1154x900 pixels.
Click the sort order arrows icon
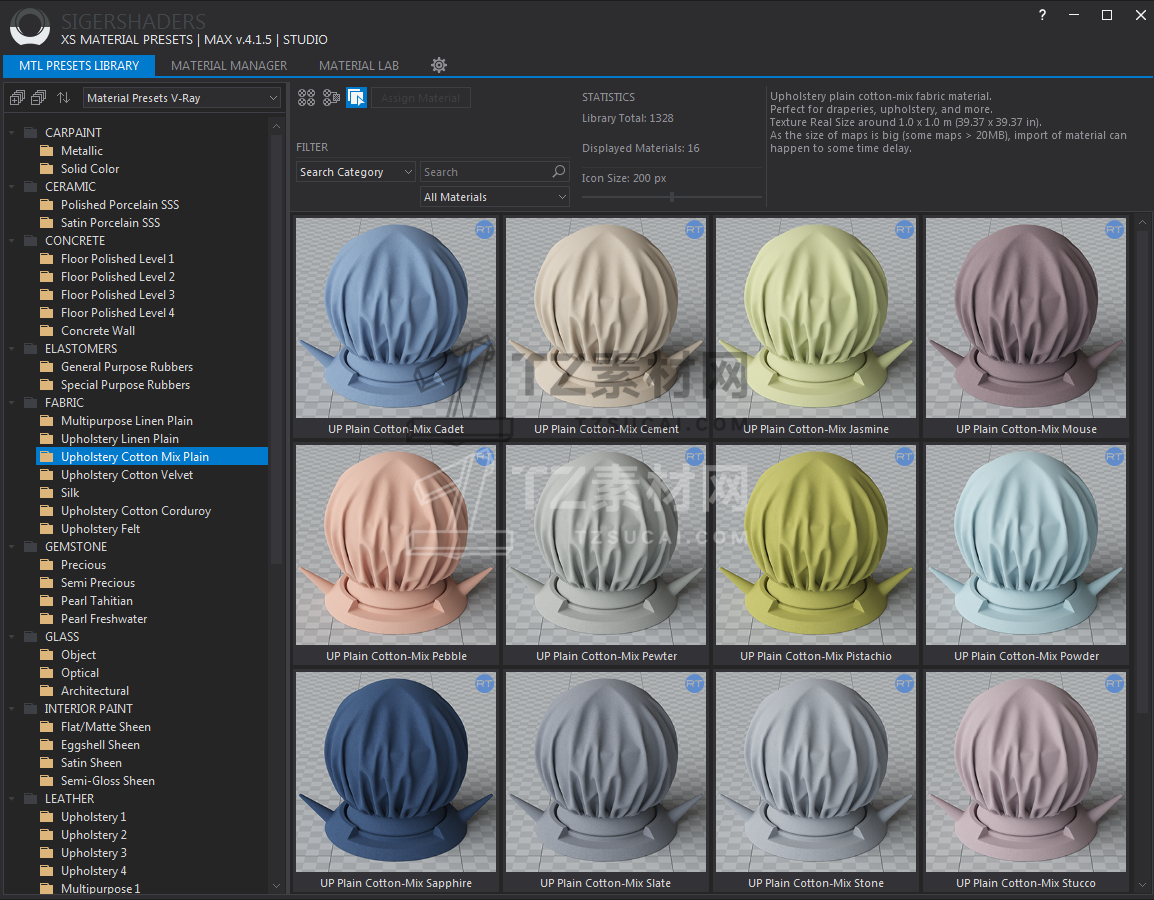63,98
